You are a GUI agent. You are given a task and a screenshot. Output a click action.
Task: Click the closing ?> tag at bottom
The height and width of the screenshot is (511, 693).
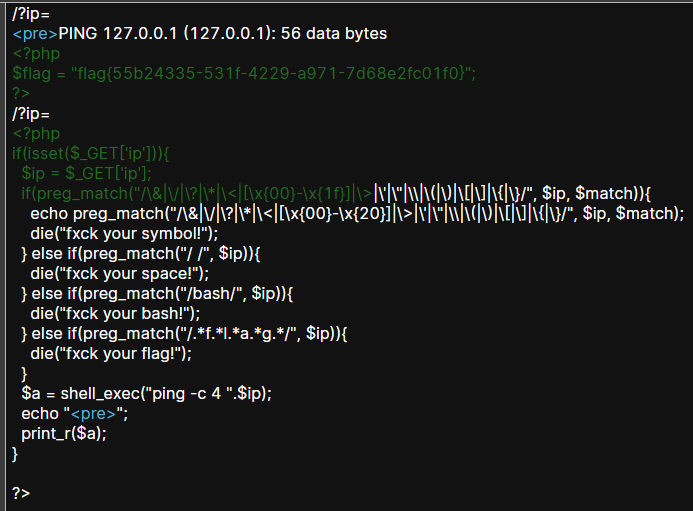click(x=21, y=493)
